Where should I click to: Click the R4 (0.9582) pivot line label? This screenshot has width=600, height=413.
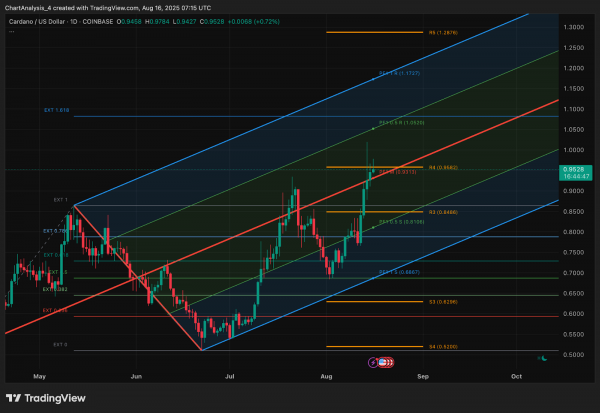pyautogui.click(x=443, y=168)
